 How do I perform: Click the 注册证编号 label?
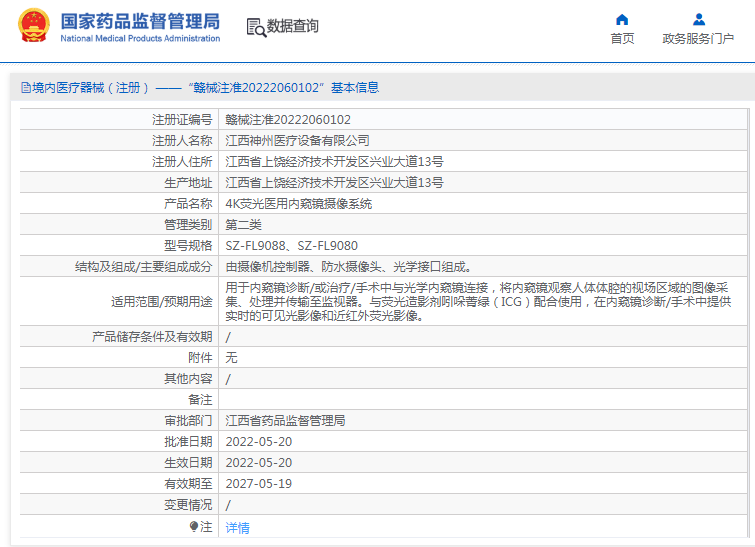coord(182,119)
